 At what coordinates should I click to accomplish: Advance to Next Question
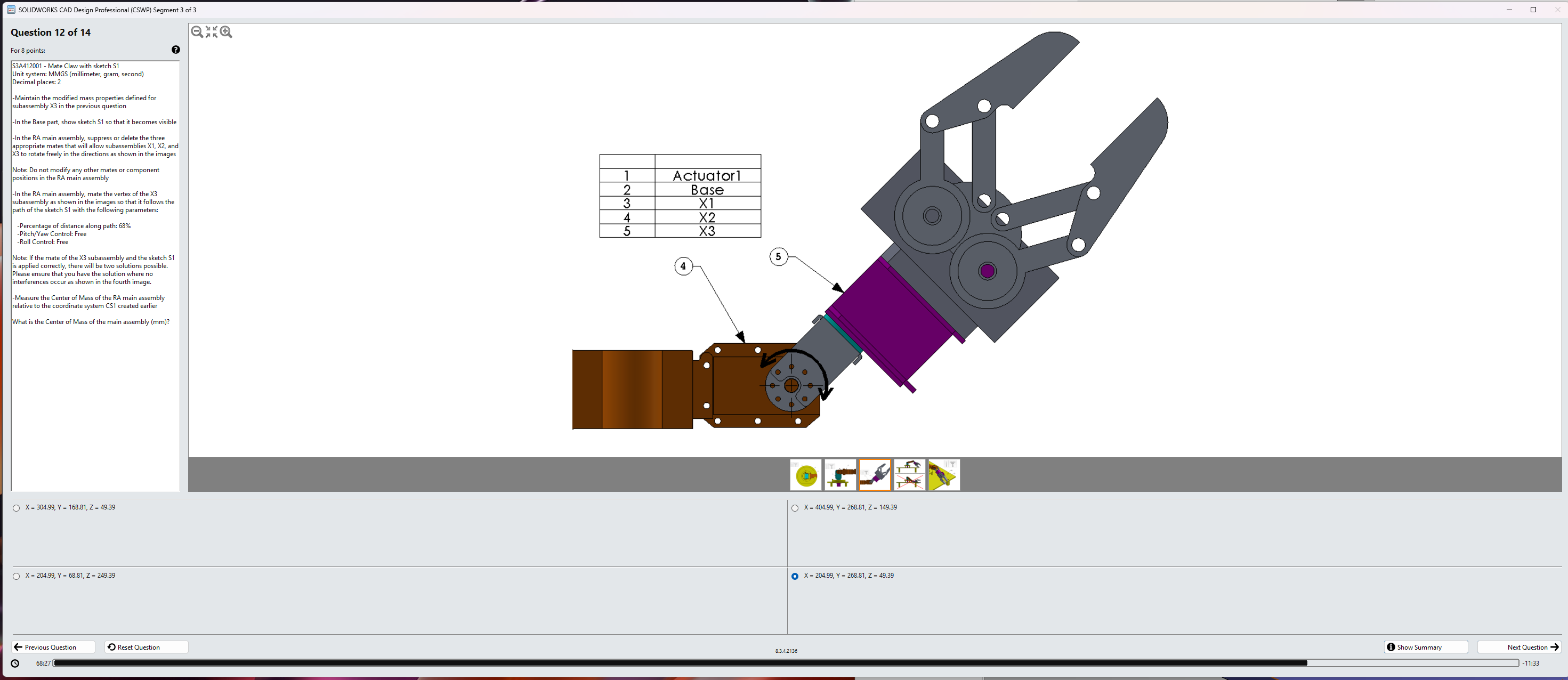tap(1518, 647)
